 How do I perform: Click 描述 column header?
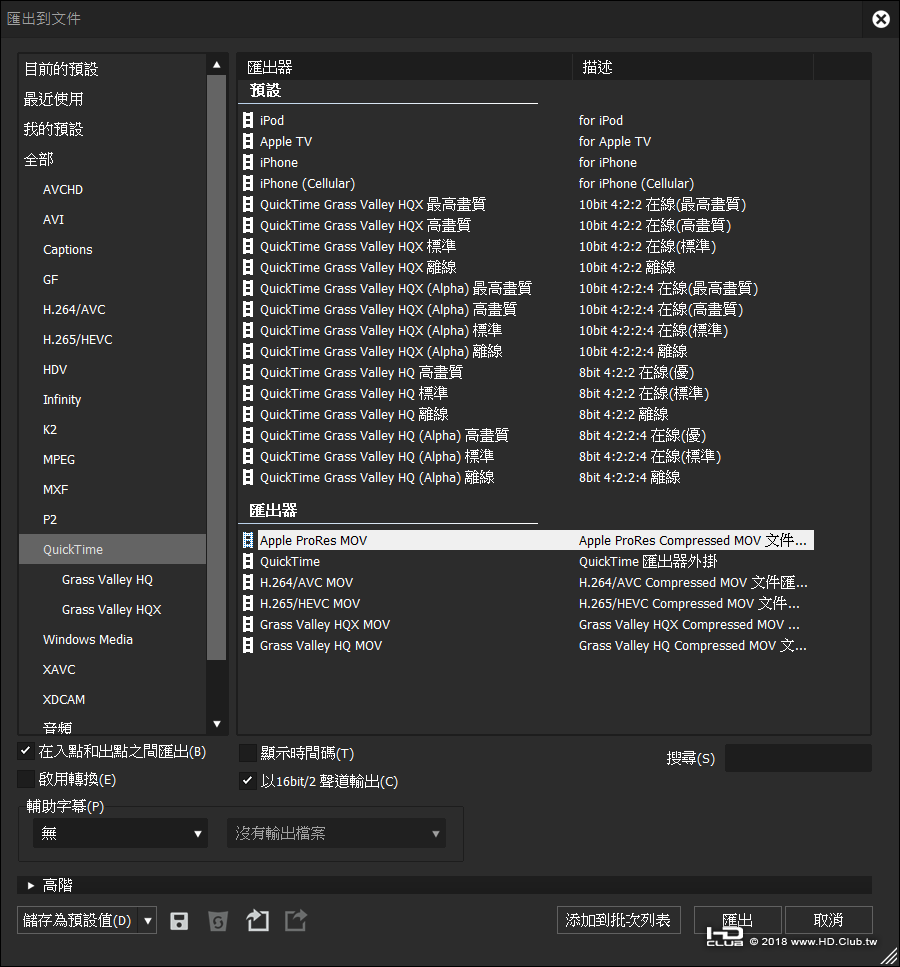point(693,67)
